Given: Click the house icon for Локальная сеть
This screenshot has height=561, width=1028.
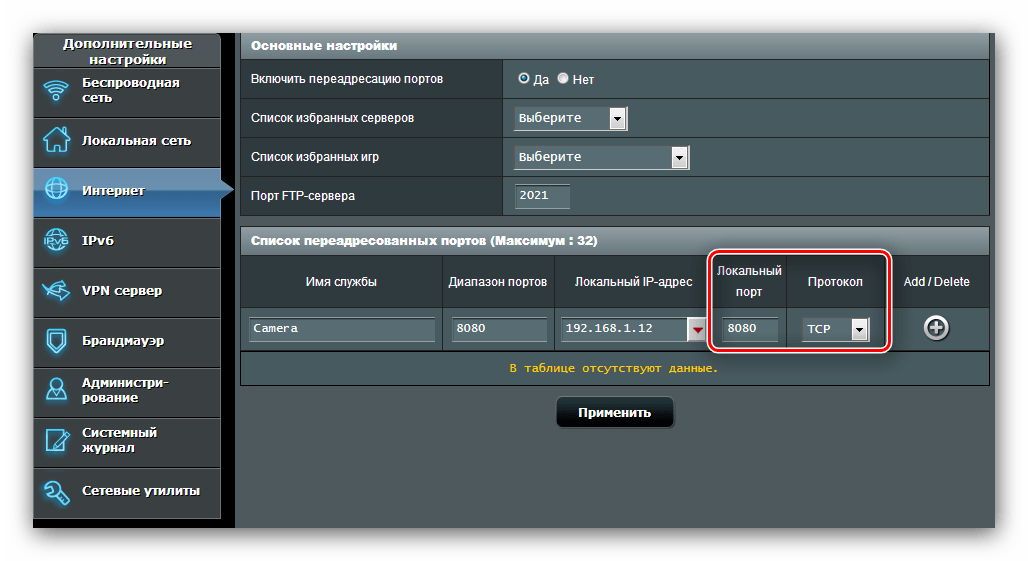Looking at the screenshot, I should (x=56, y=140).
